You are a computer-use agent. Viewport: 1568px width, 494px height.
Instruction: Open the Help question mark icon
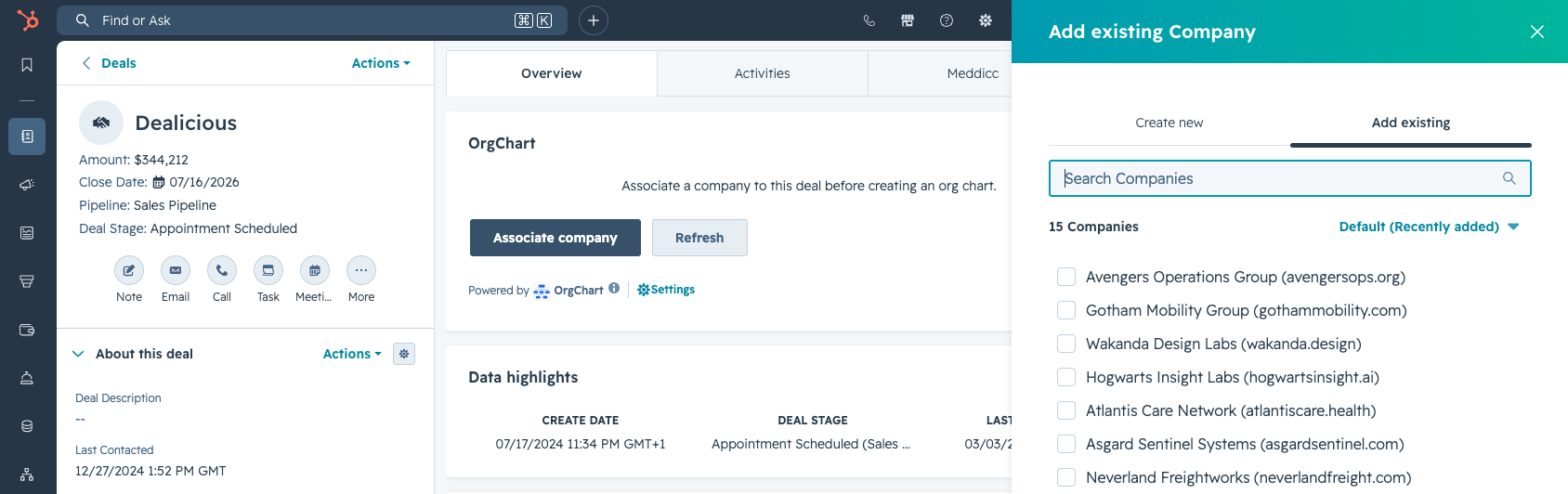tap(947, 20)
